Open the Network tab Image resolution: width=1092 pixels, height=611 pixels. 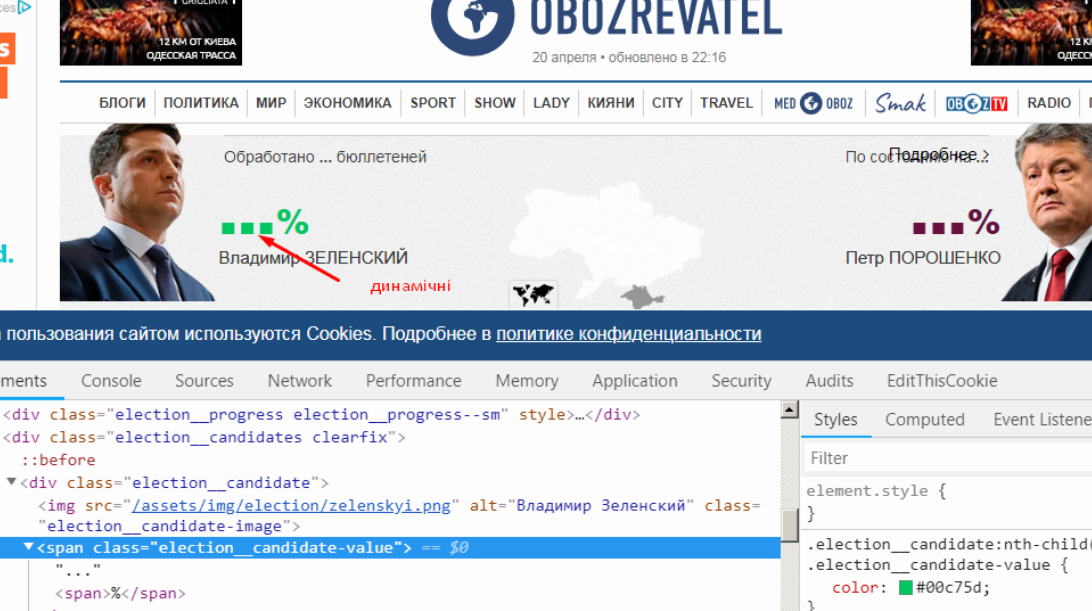[299, 380]
